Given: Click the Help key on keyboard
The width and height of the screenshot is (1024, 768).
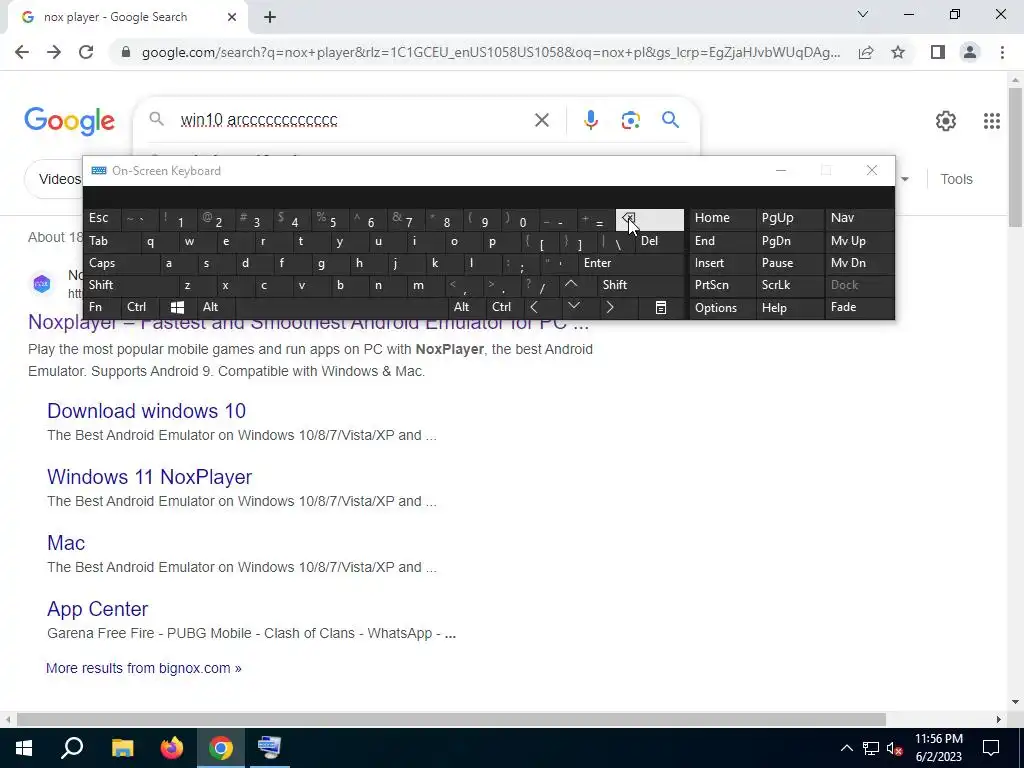Looking at the screenshot, I should [790, 308].
